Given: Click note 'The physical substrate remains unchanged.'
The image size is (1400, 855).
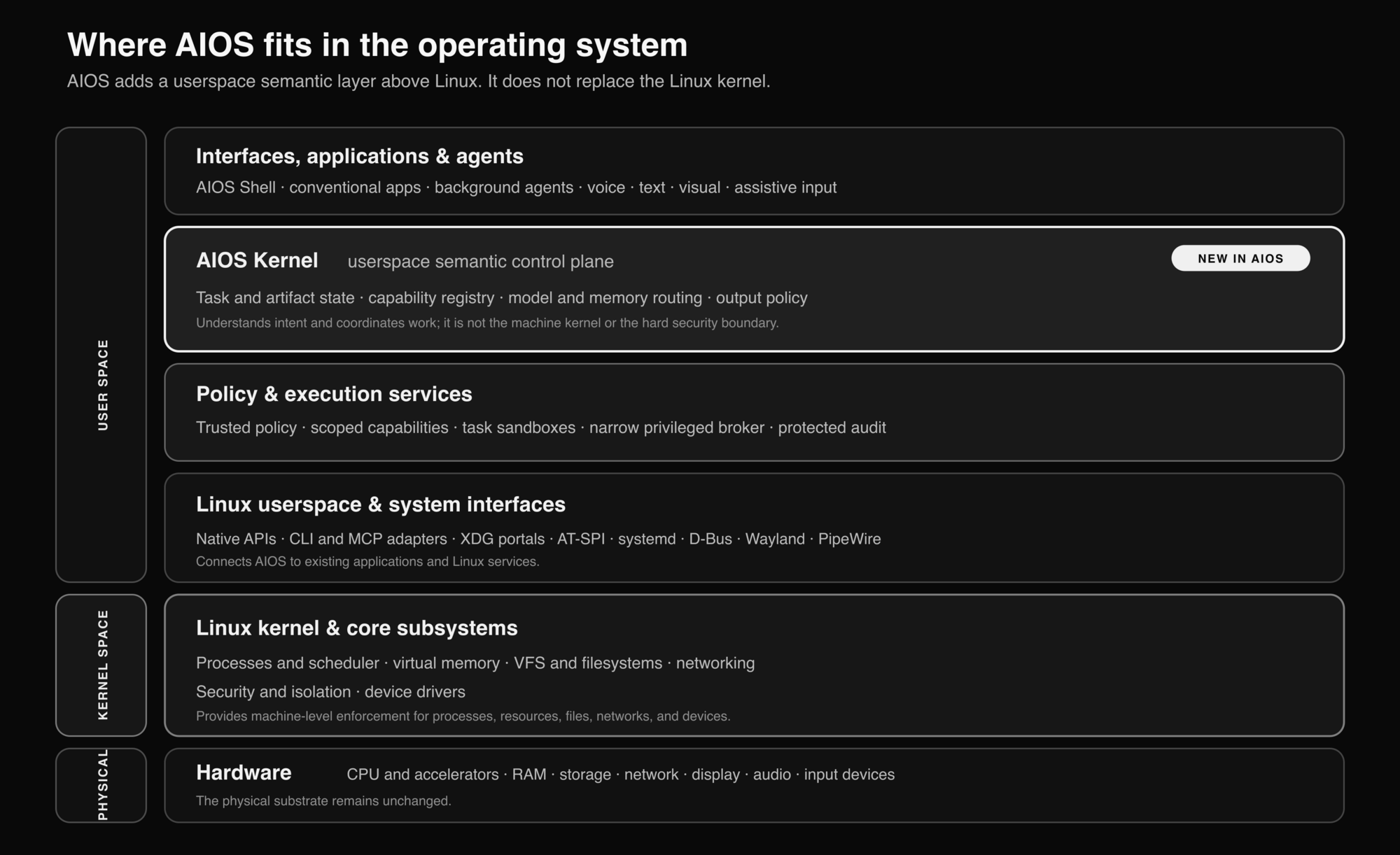Looking at the screenshot, I should pos(323,800).
